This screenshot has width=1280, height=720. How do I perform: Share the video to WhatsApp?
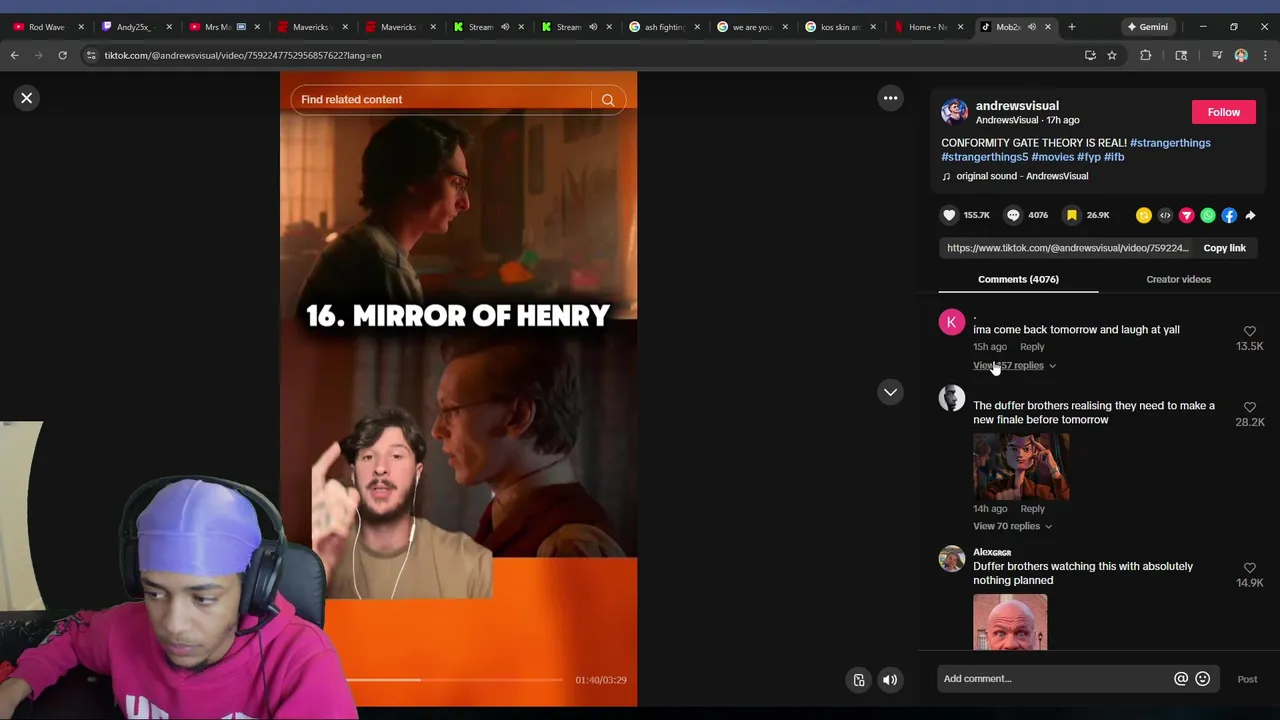click(1208, 215)
